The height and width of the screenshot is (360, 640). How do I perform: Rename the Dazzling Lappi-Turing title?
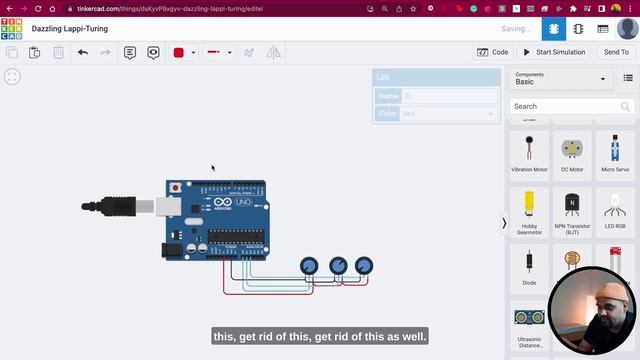(x=70, y=29)
